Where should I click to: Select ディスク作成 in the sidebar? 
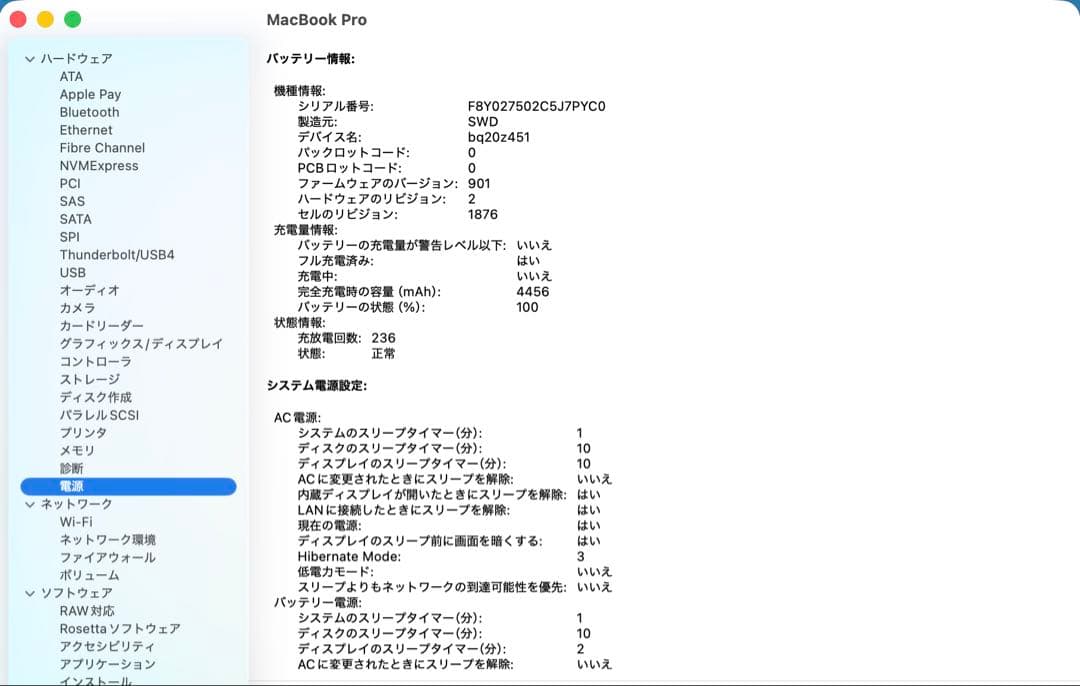point(96,397)
